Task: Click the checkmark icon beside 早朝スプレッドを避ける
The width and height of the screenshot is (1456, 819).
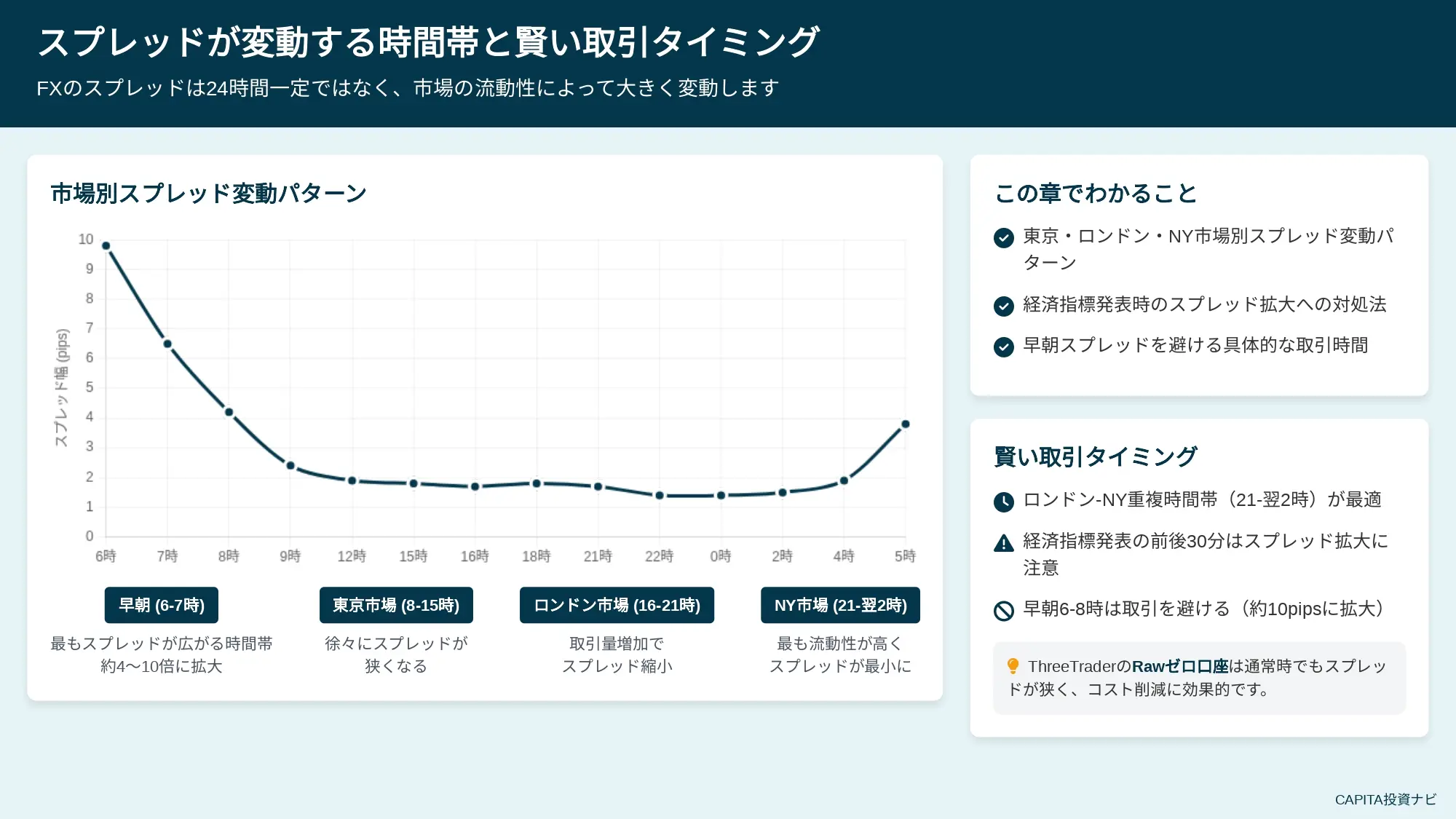Action: pos(1003,347)
